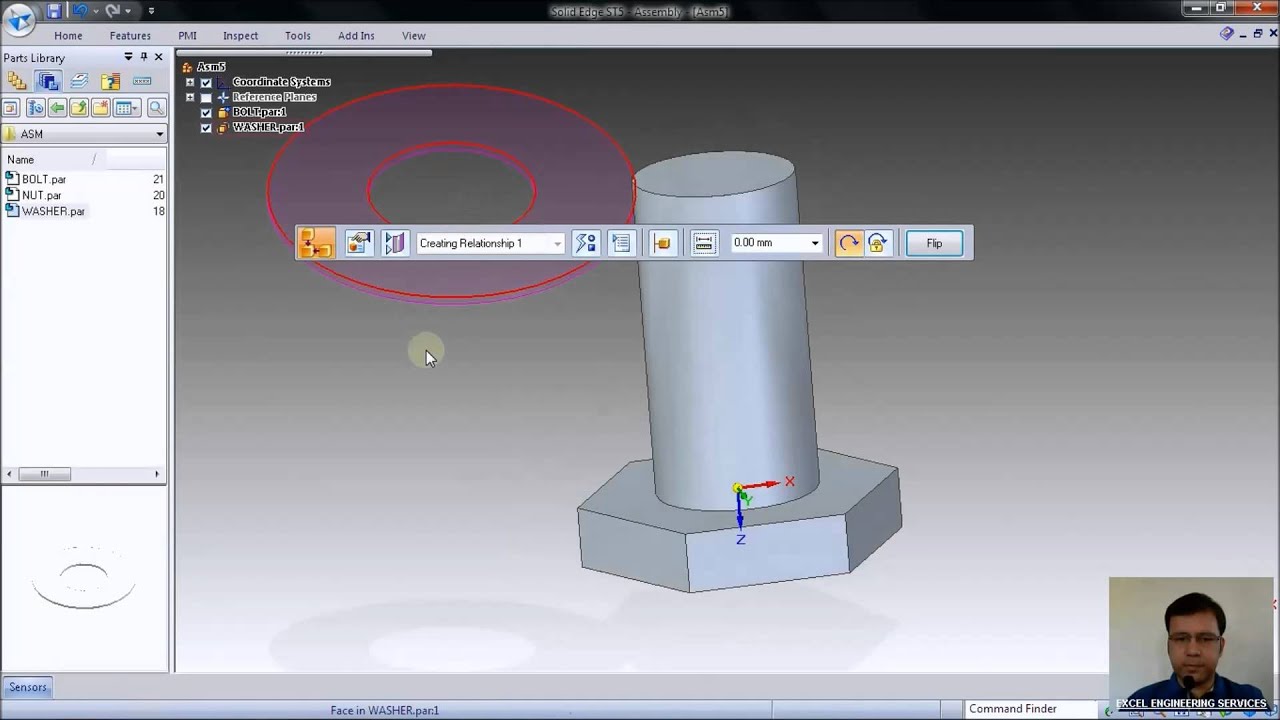Image resolution: width=1280 pixels, height=720 pixels.
Task: Save the assembly with the floppy disk icon
Action: [x=54, y=11]
